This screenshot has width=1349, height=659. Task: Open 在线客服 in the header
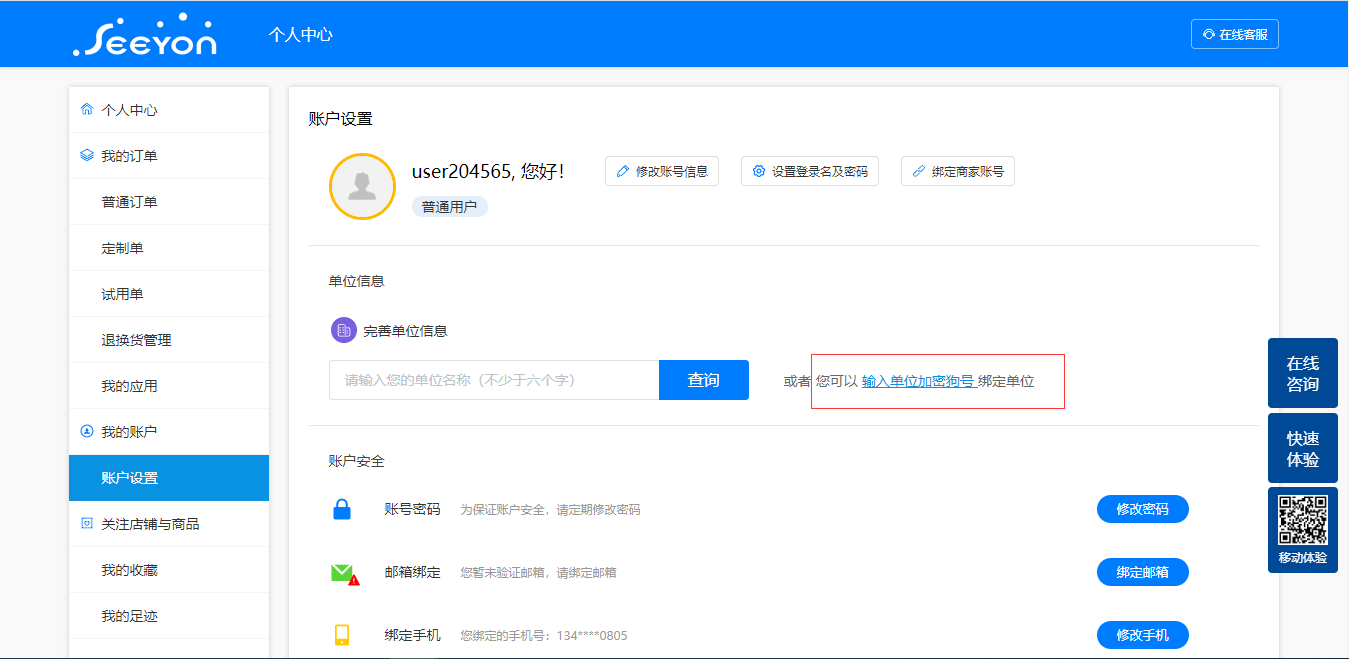click(1235, 34)
